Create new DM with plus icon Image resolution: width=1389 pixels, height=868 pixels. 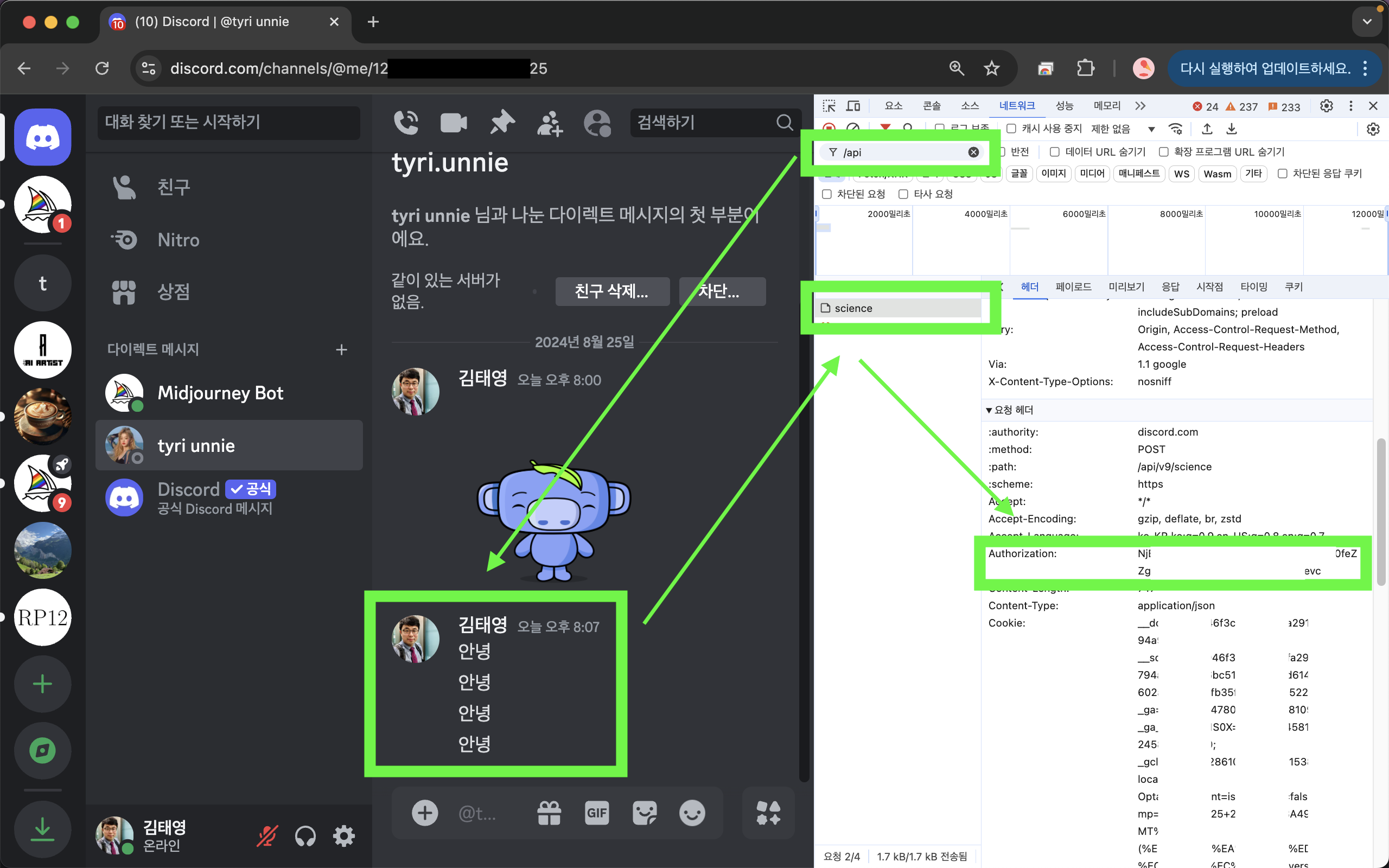tap(341, 349)
